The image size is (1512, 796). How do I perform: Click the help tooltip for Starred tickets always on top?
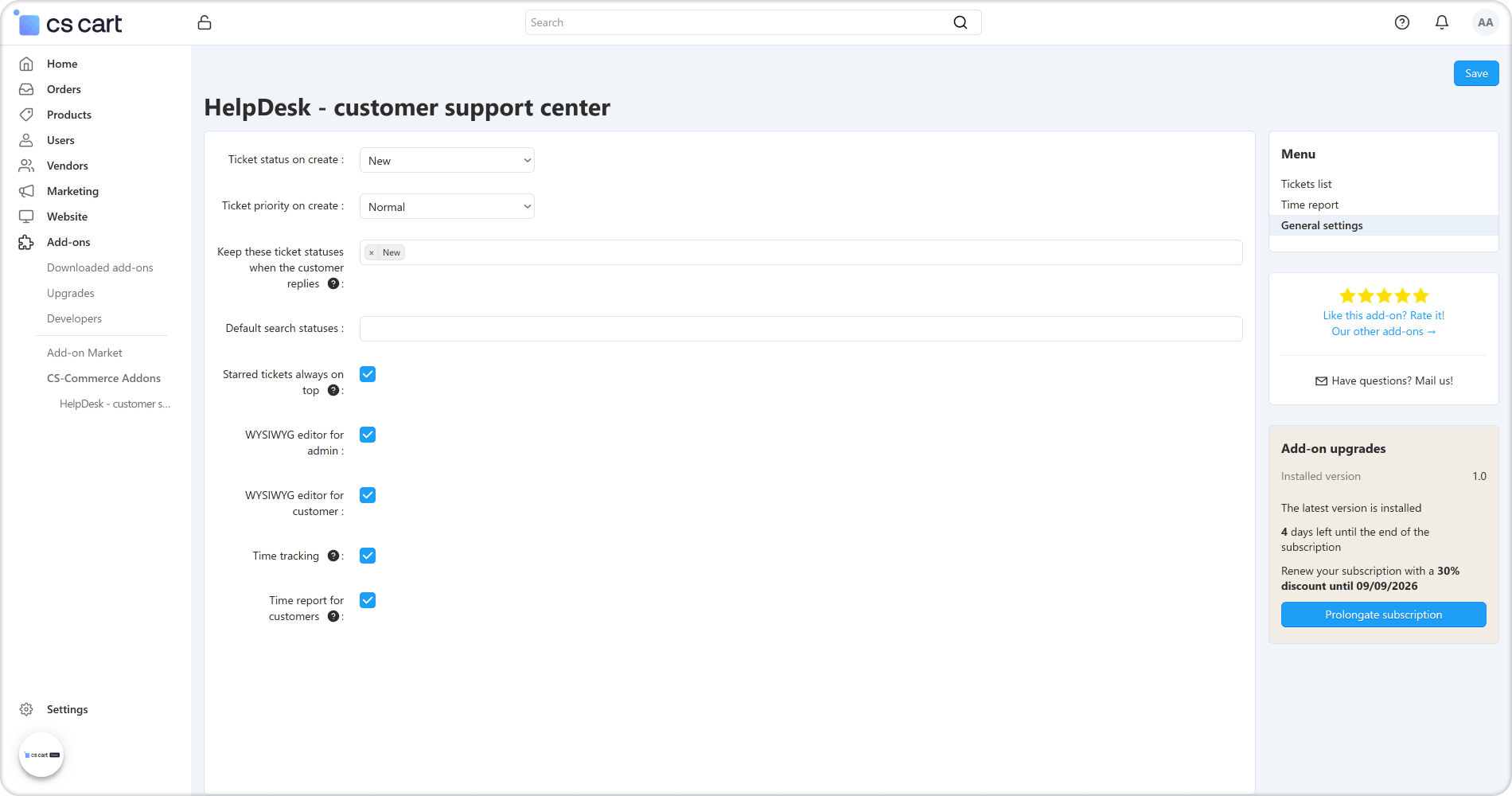tap(333, 390)
